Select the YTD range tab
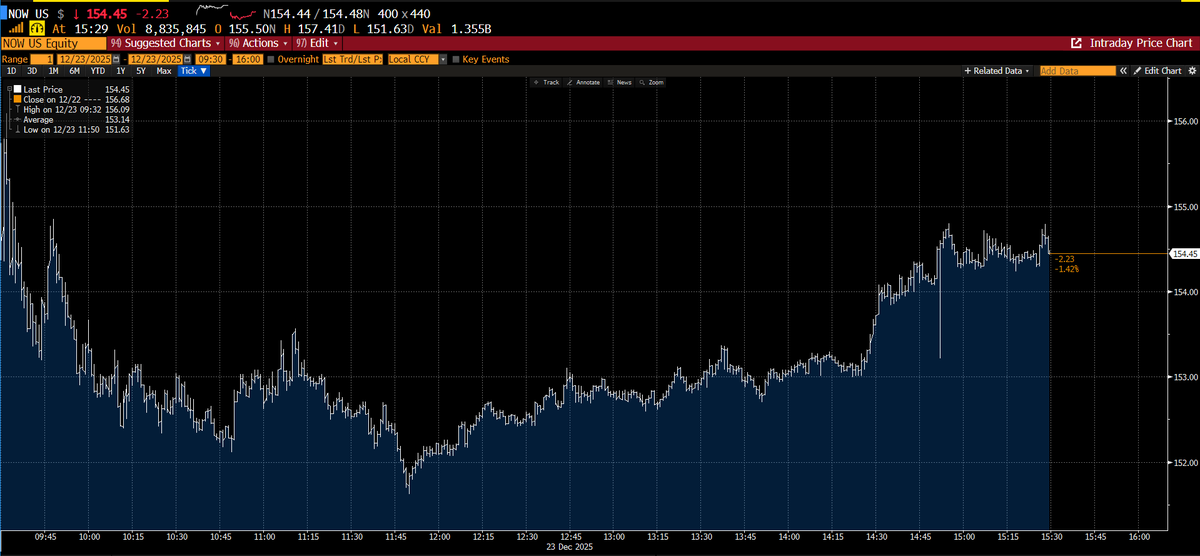The width and height of the screenshot is (1200, 556). click(98, 71)
